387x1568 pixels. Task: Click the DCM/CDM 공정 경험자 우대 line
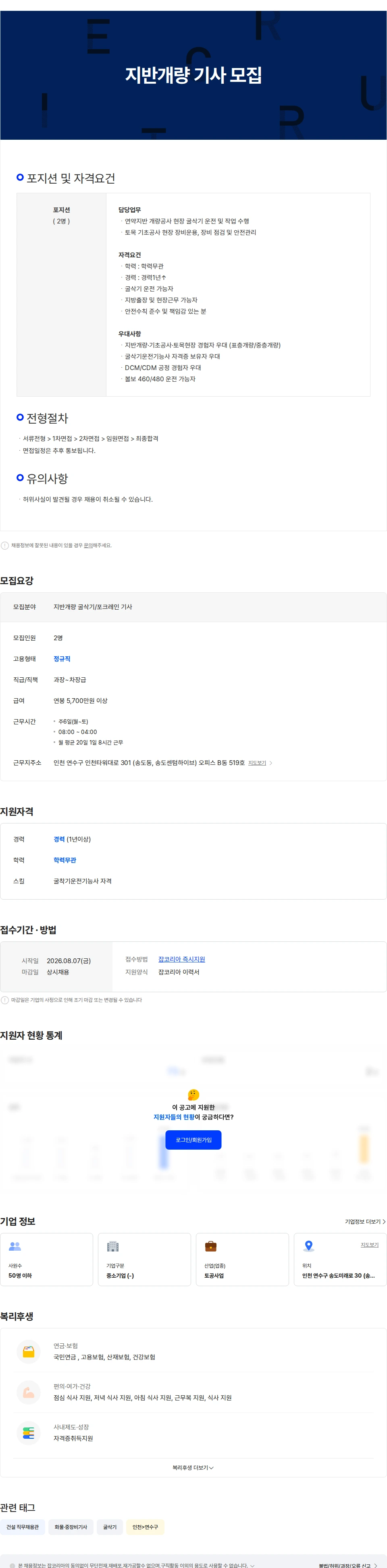pyautogui.click(x=163, y=368)
